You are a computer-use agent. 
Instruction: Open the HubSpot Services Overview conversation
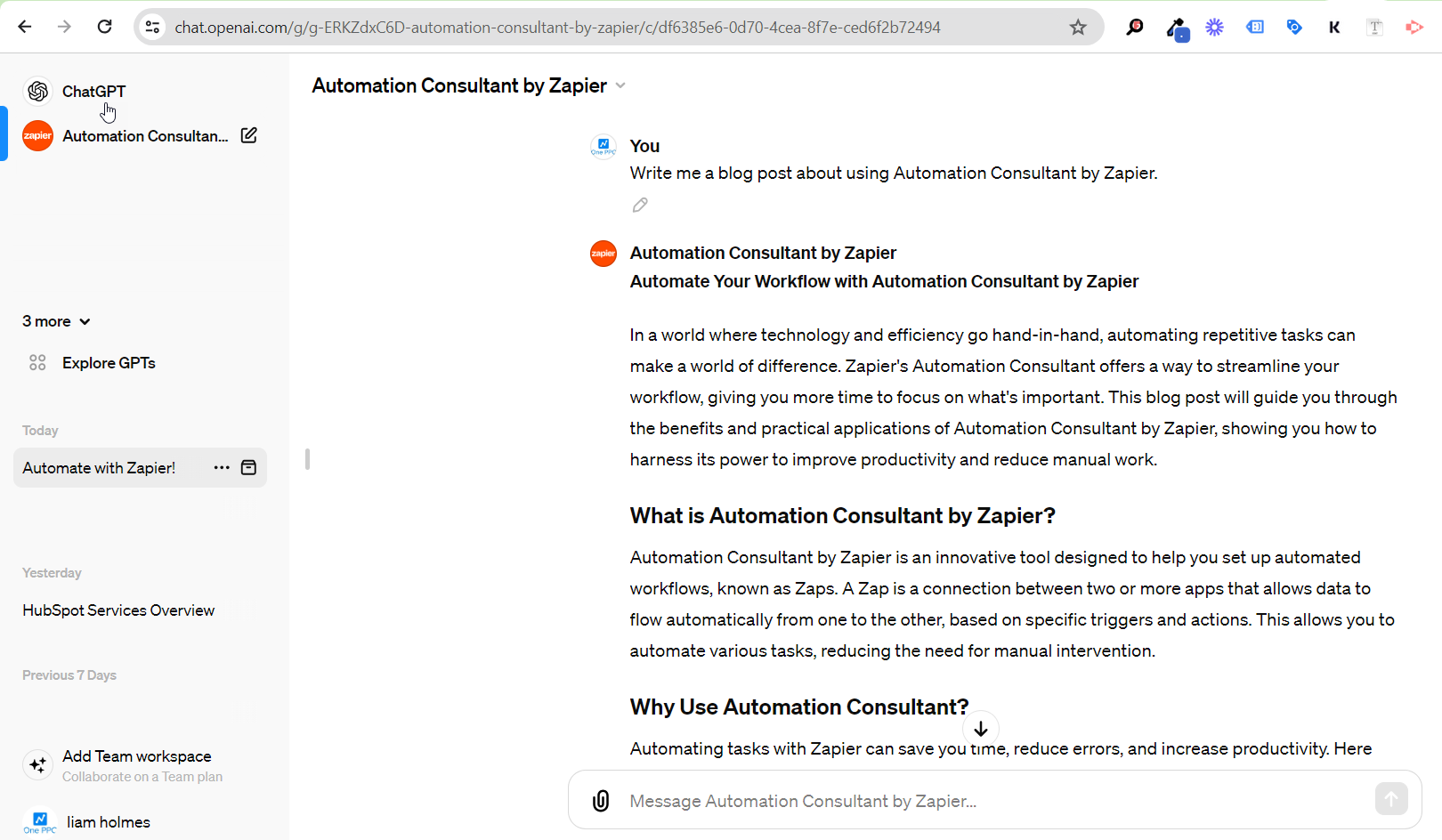117,610
